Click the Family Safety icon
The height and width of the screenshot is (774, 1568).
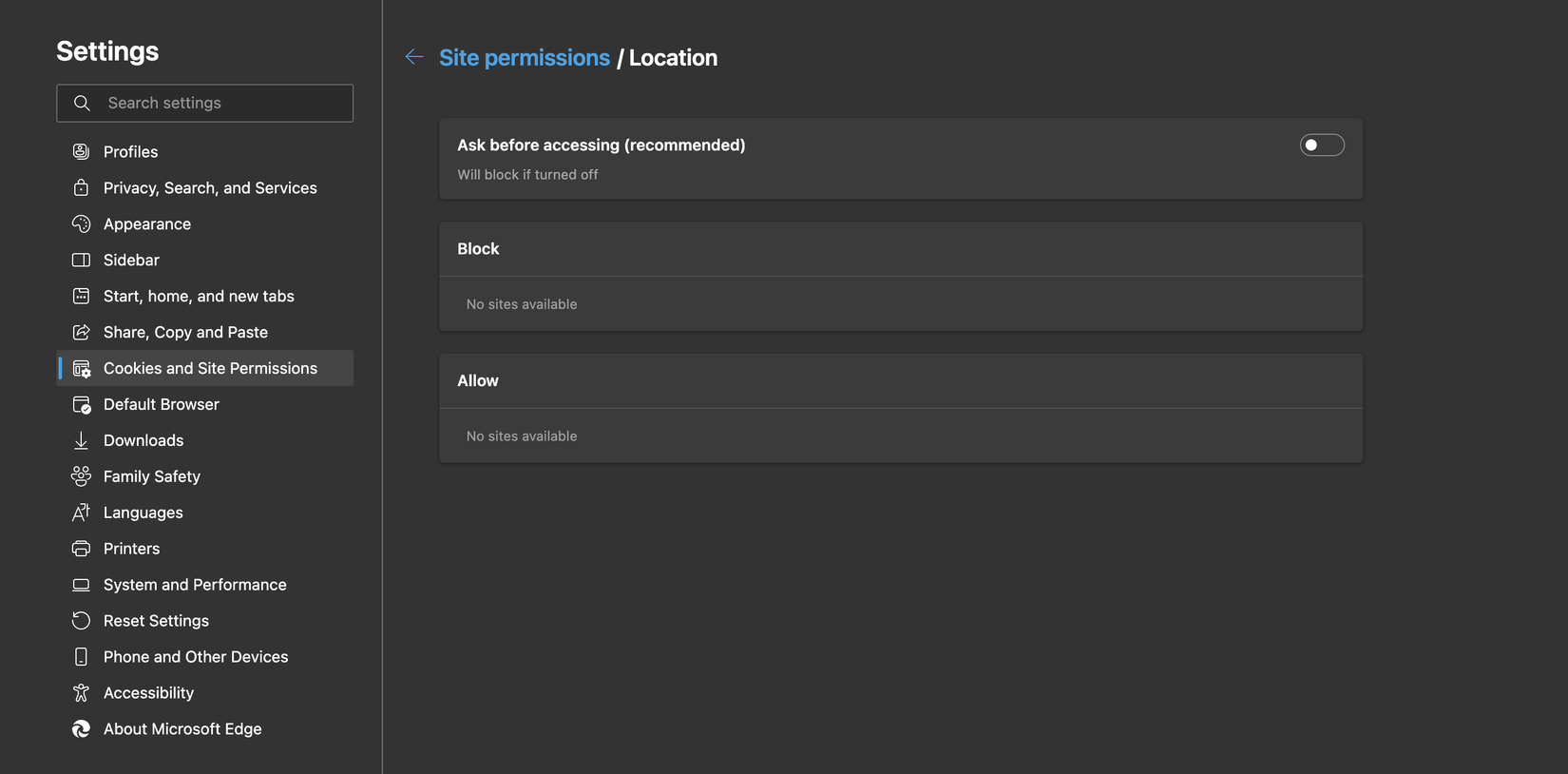(x=81, y=476)
